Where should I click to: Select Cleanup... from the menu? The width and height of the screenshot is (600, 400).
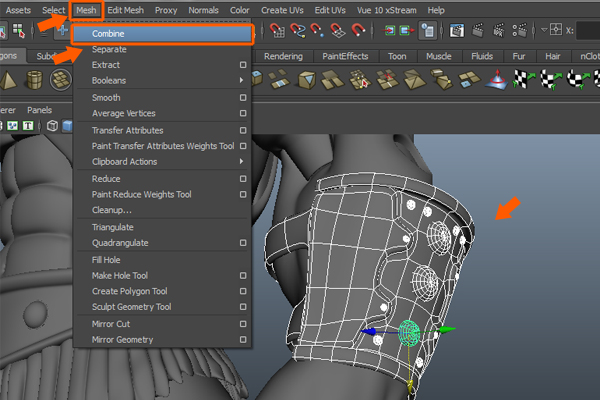[x=112, y=210]
